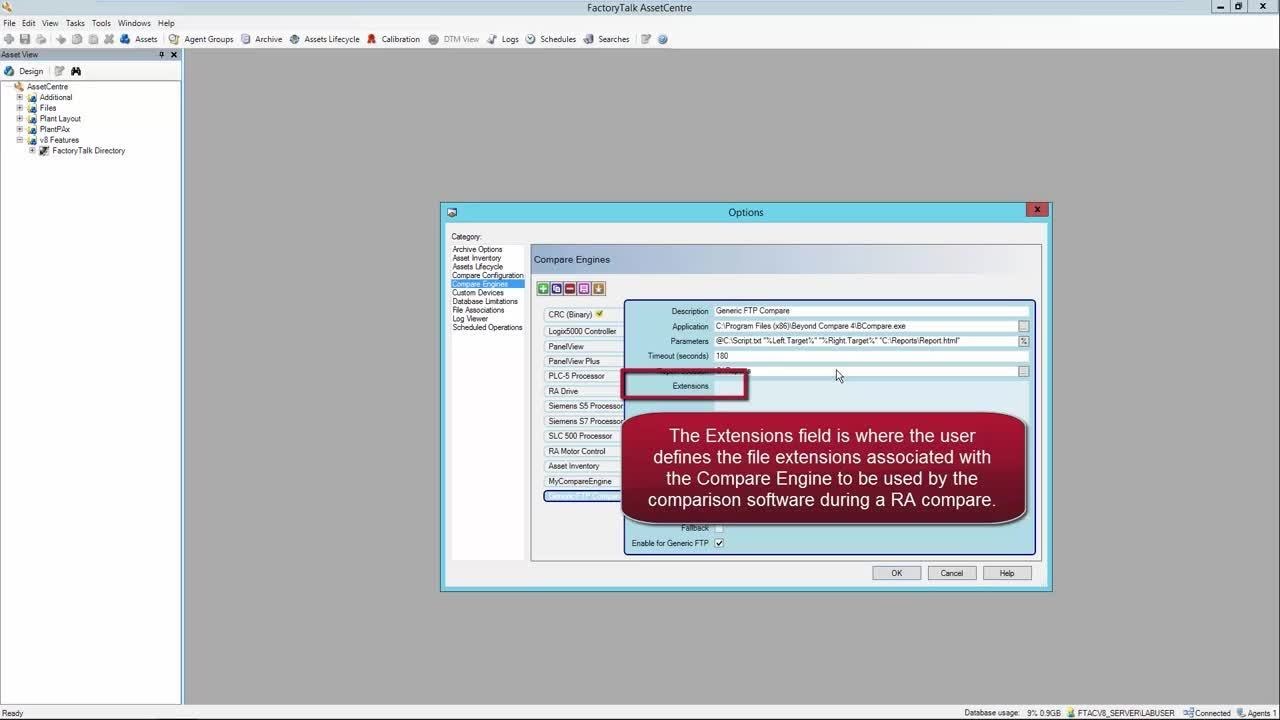
Task: Click the delete X icon in main toolbar
Action: click(109, 39)
